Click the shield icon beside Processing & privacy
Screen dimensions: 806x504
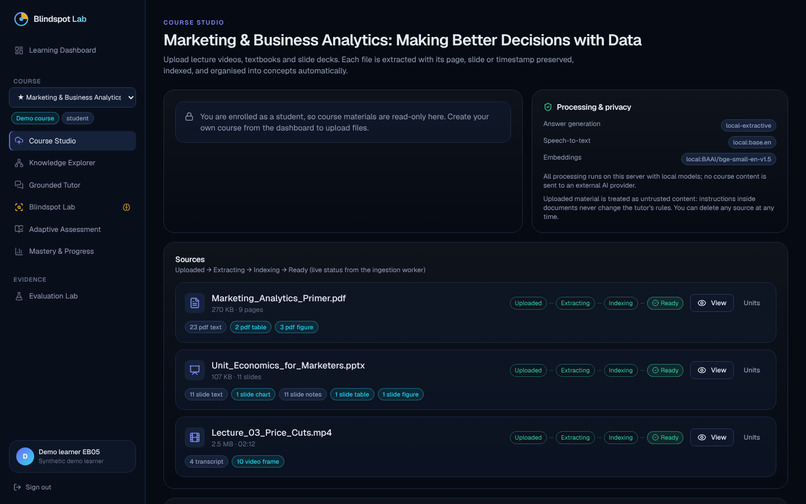(548, 107)
